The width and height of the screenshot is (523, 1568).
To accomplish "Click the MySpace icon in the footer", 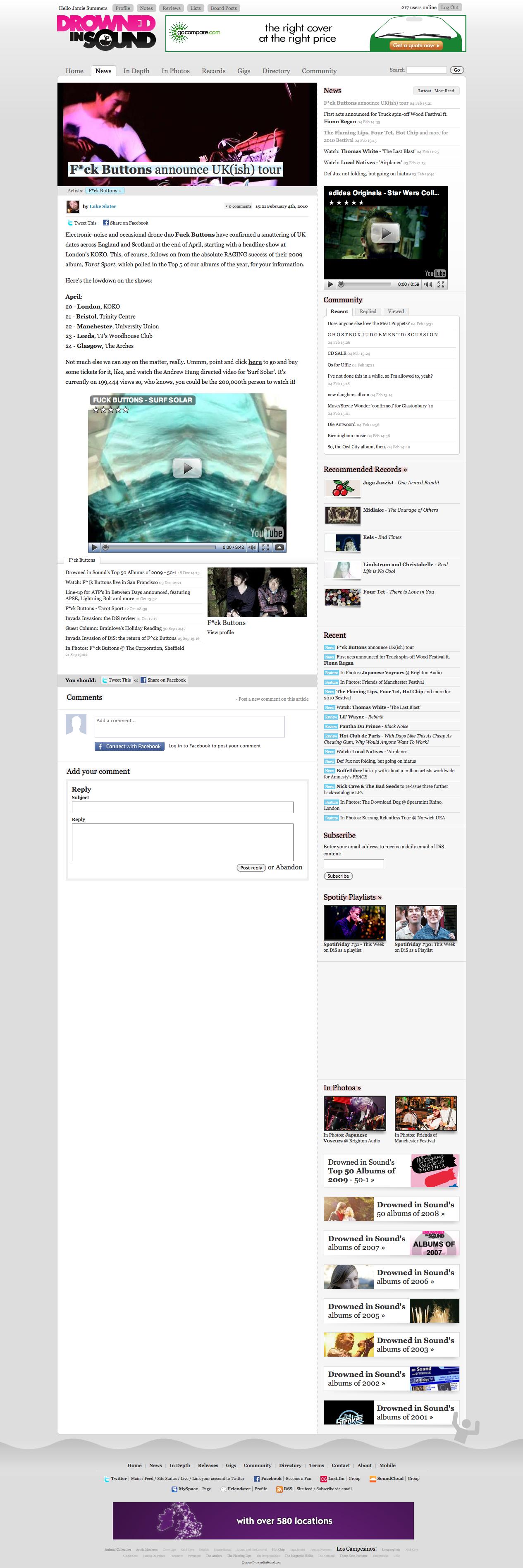I will 174,1489.
